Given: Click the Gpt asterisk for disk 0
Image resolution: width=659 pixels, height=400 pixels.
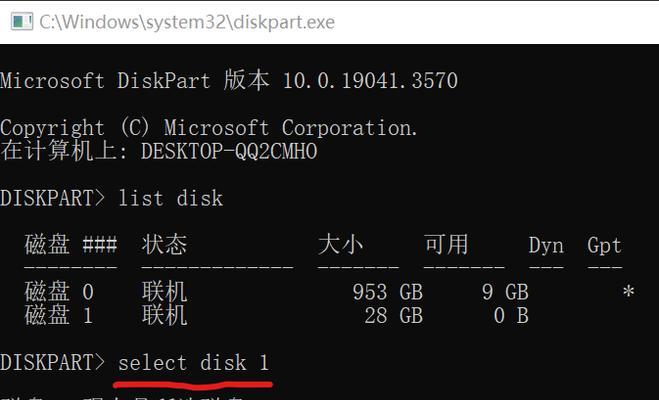Looking at the screenshot, I should (x=628, y=291).
